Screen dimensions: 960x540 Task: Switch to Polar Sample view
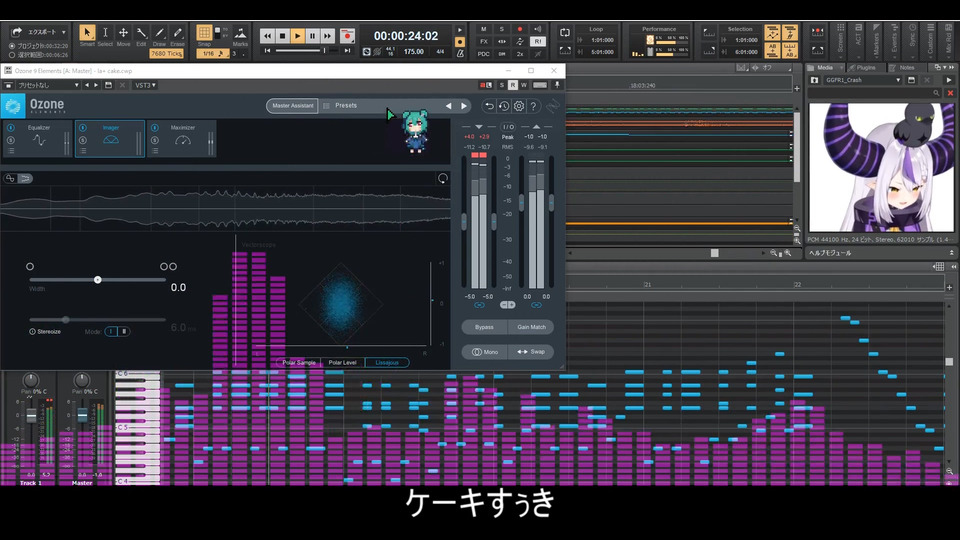(299, 362)
